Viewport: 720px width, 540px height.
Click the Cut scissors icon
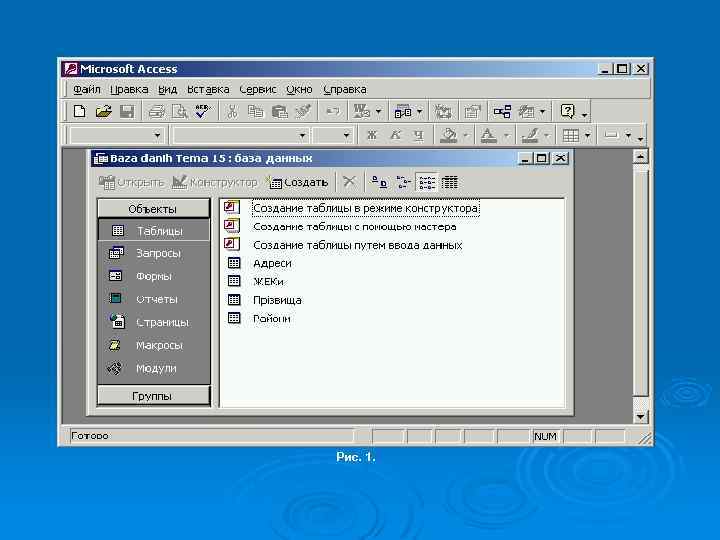coord(232,111)
